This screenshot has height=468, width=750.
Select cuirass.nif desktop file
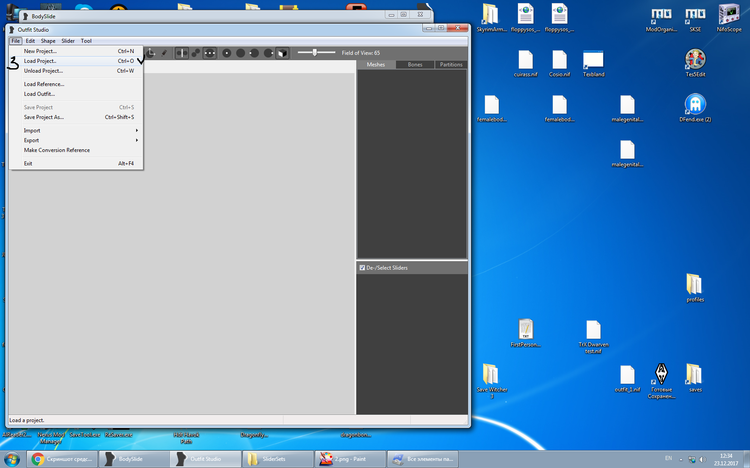point(525,63)
